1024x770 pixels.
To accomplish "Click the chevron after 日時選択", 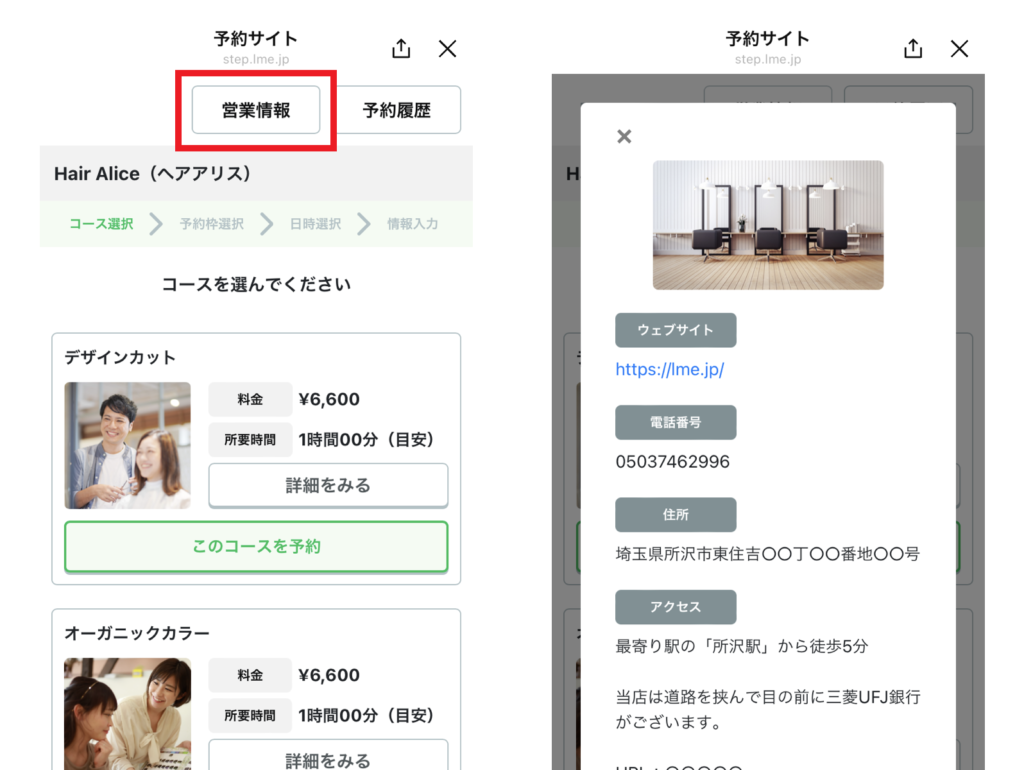I will [x=364, y=224].
